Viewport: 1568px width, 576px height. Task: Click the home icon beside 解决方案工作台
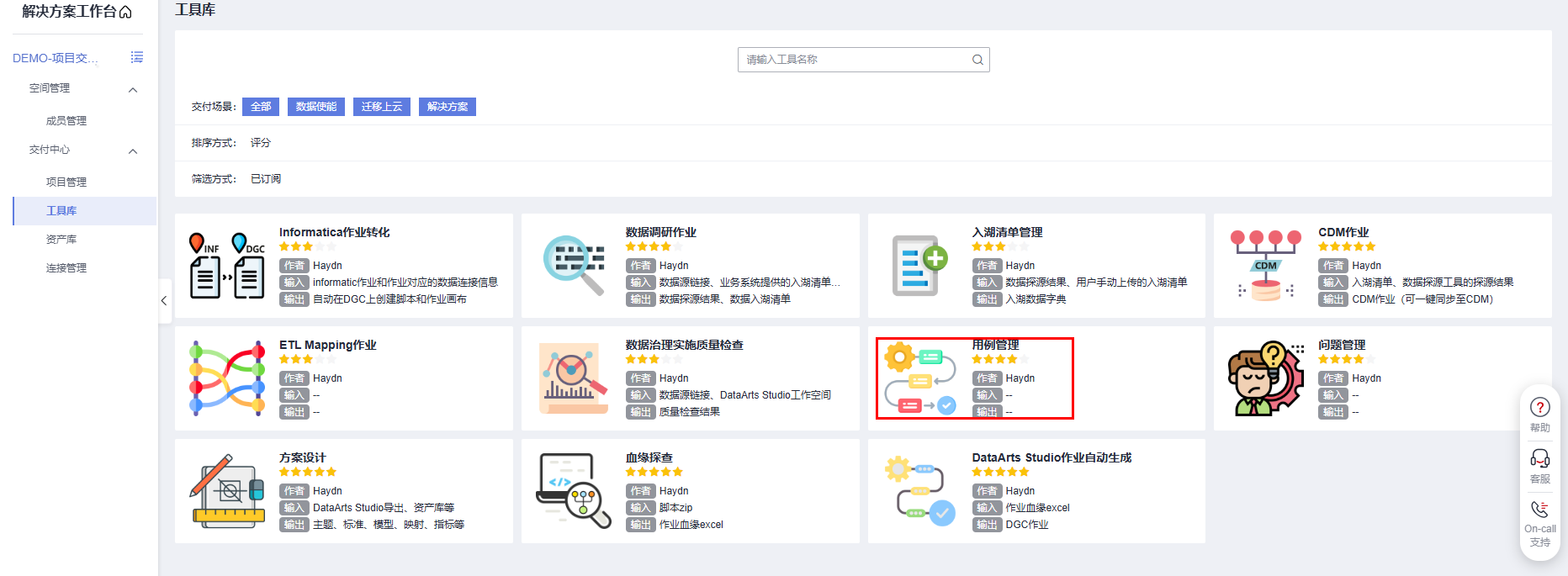[x=126, y=12]
